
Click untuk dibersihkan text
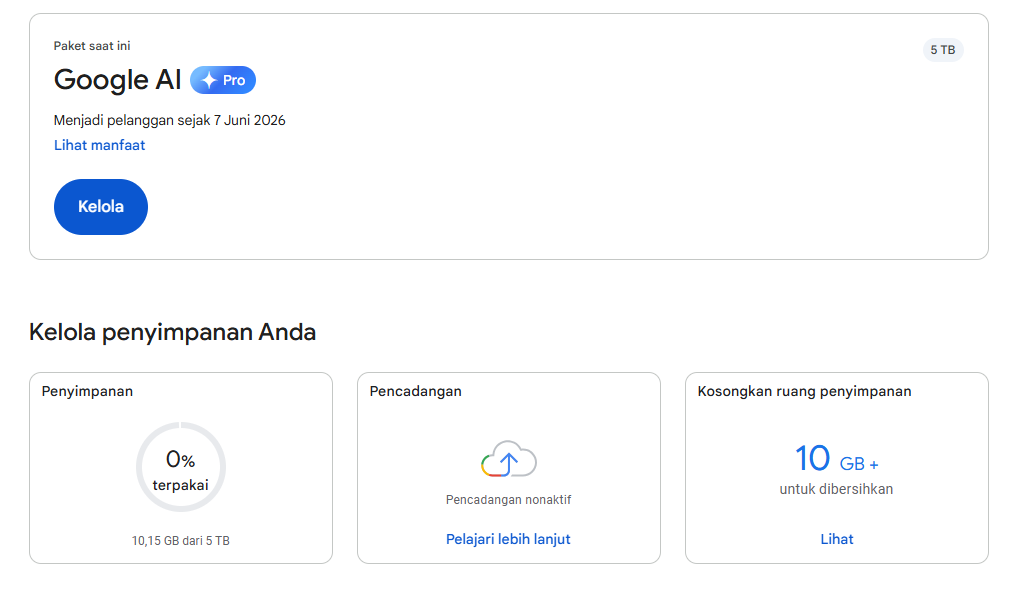click(x=836, y=489)
